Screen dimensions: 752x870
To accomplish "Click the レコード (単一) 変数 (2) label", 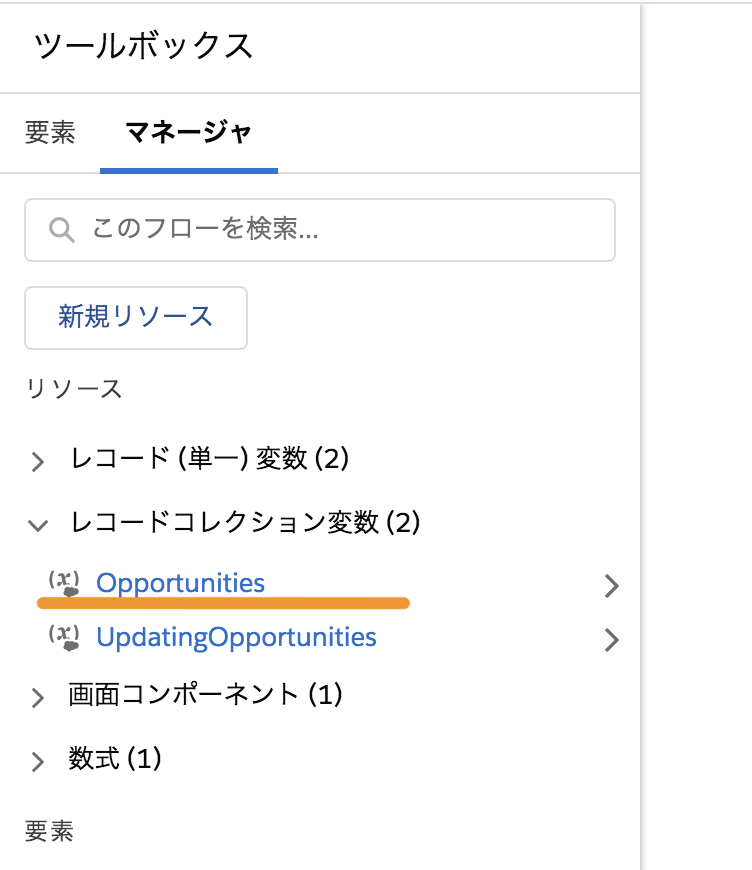I will [x=210, y=459].
